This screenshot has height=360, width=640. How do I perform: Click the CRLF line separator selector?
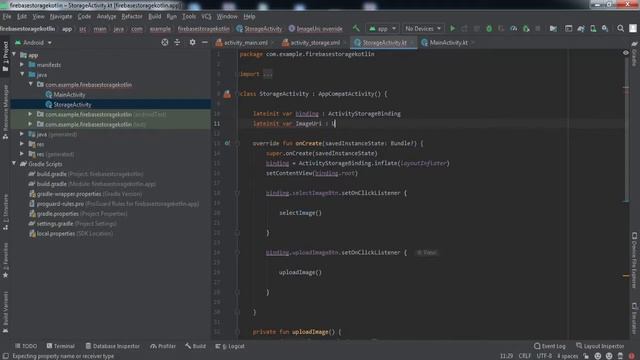(524, 356)
